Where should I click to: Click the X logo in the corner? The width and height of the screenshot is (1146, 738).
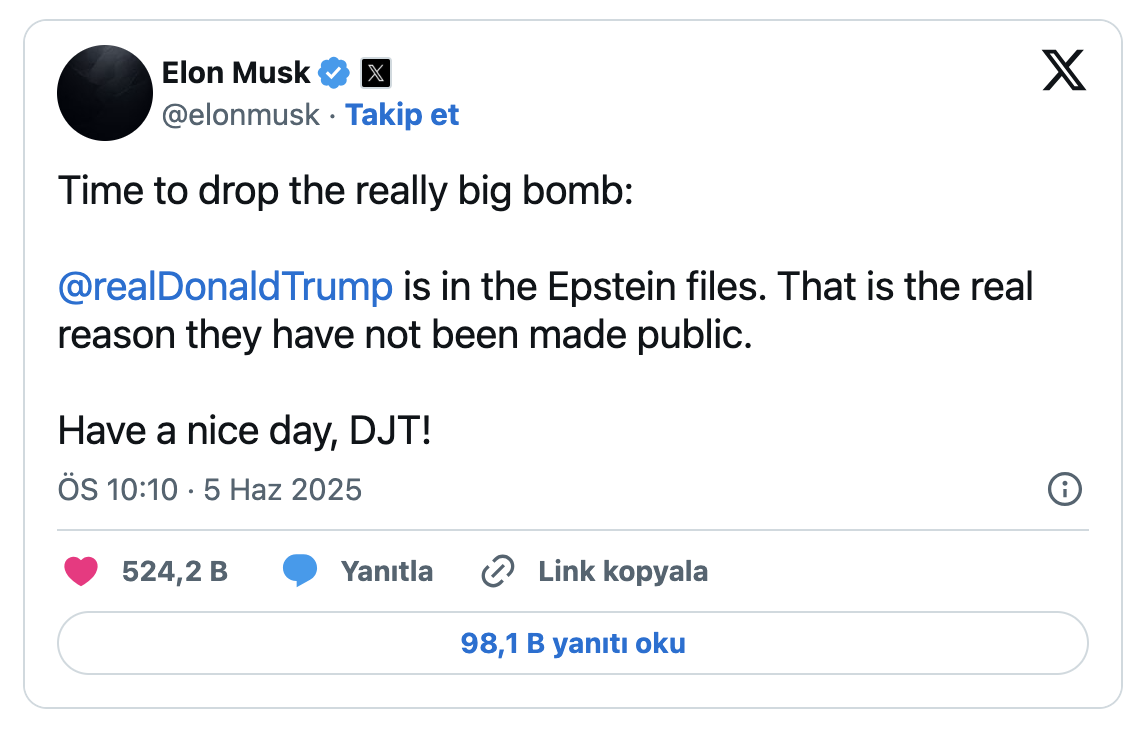(x=1064, y=71)
